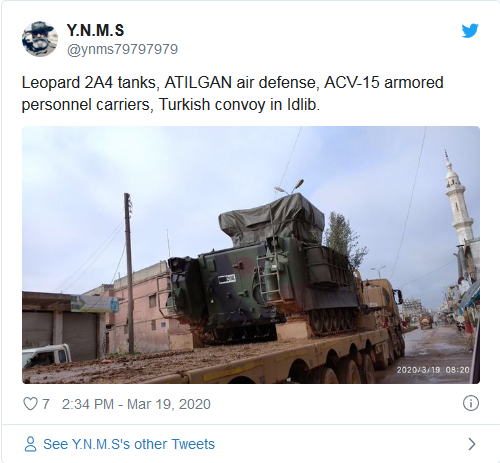Click the person icon beside other Tweets
The image size is (500, 463).
pyautogui.click(x=30, y=444)
